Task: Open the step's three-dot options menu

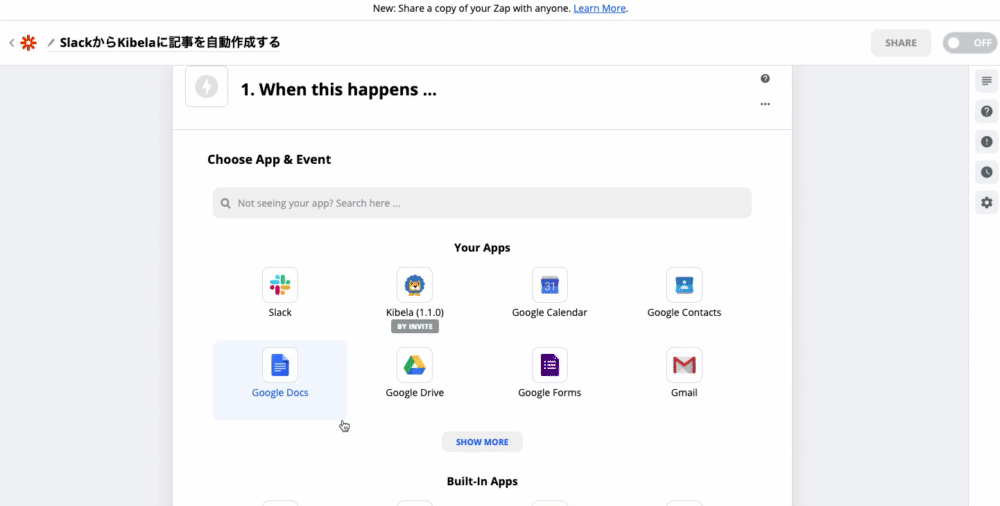Action: click(x=765, y=104)
